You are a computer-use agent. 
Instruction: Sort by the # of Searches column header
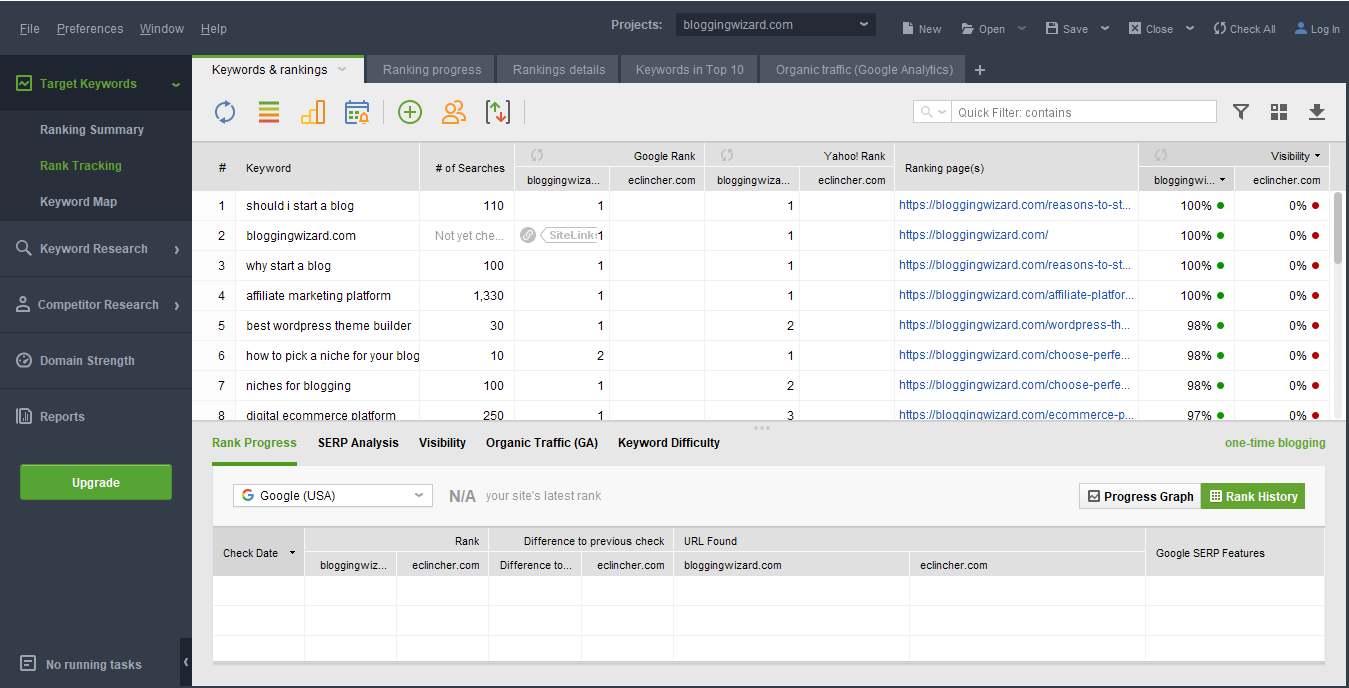[469, 168]
